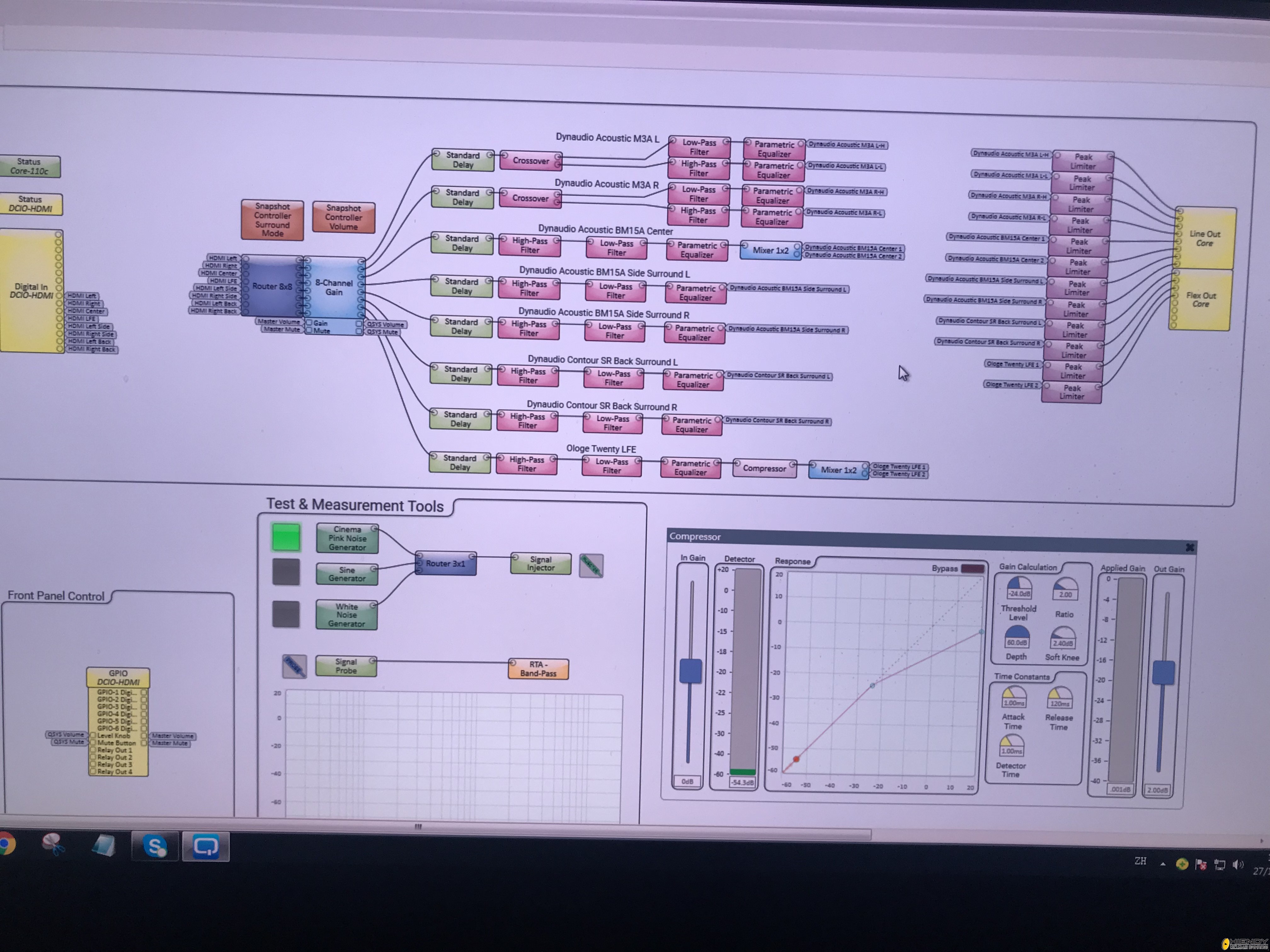Open the volume icon in system tray
1270x952 pixels.
click(x=1237, y=865)
